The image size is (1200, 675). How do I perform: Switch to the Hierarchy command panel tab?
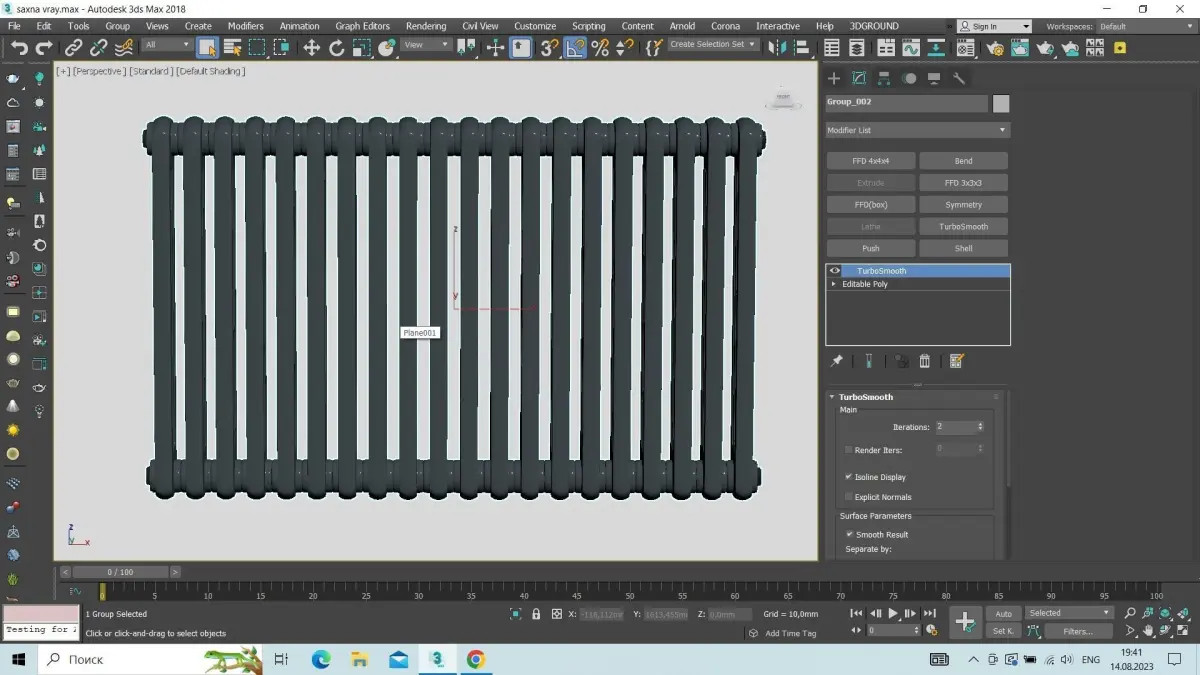click(884, 78)
